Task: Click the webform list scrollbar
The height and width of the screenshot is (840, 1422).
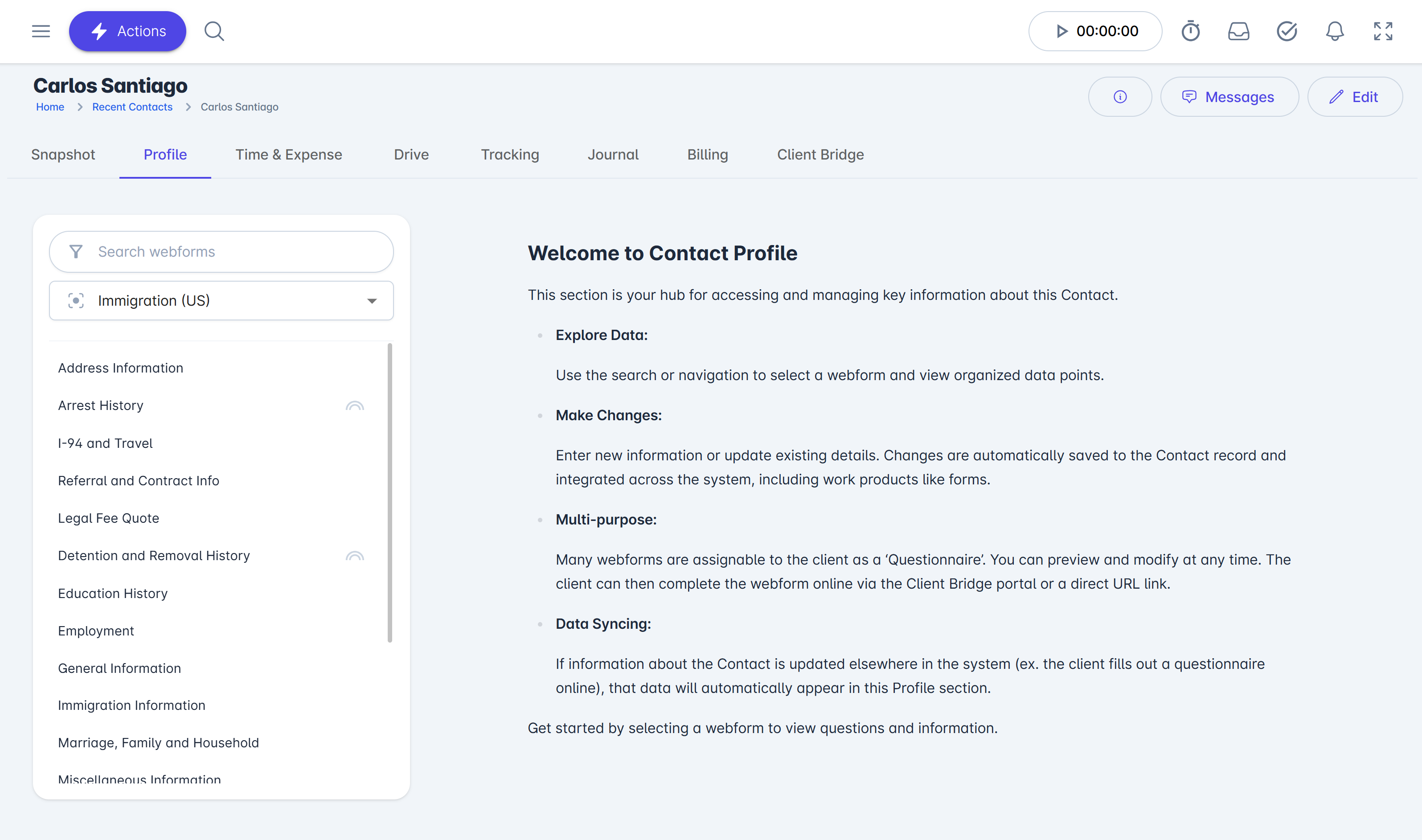Action: click(x=390, y=492)
